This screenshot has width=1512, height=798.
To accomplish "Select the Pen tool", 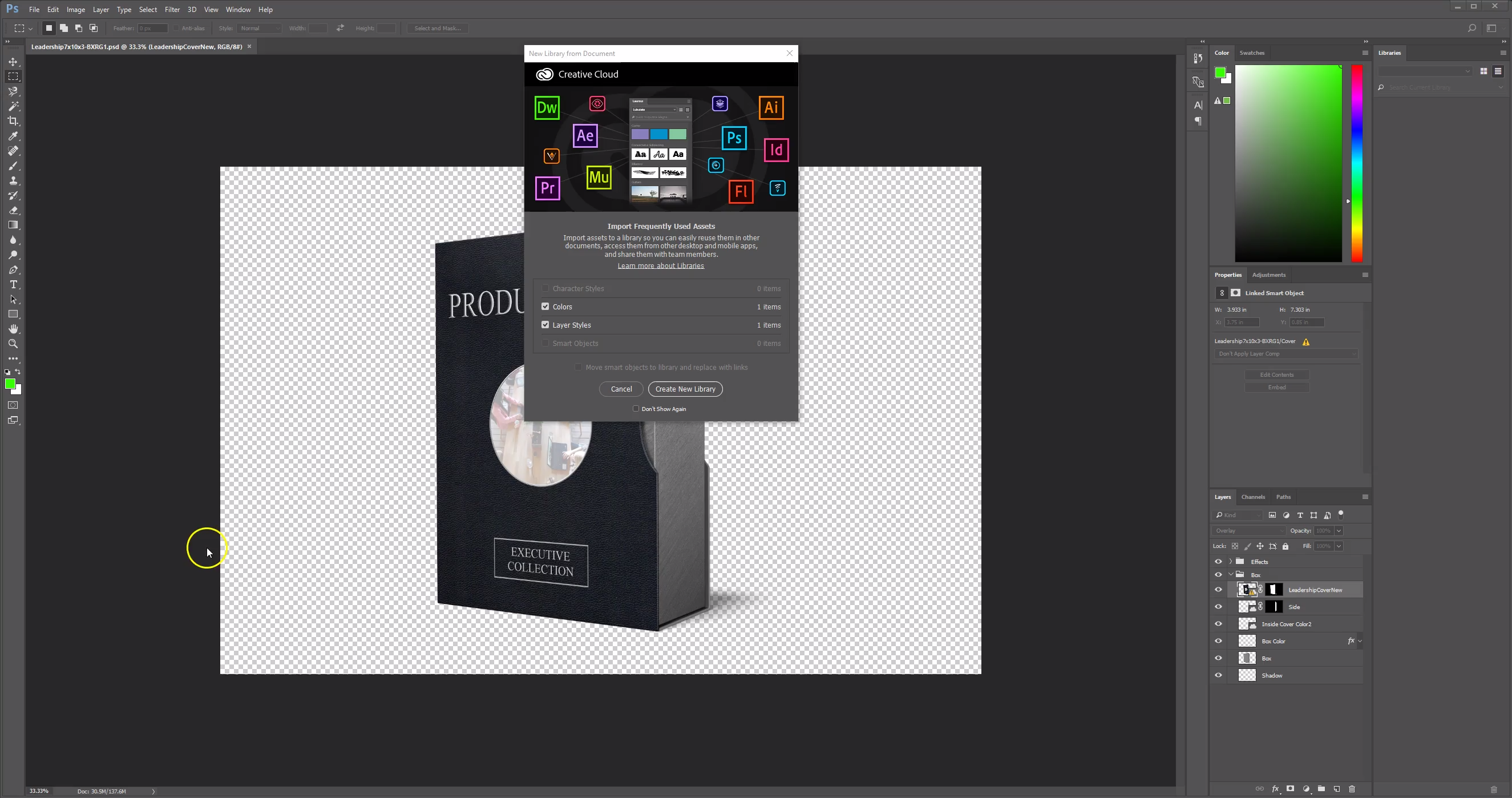I will pos(13,269).
